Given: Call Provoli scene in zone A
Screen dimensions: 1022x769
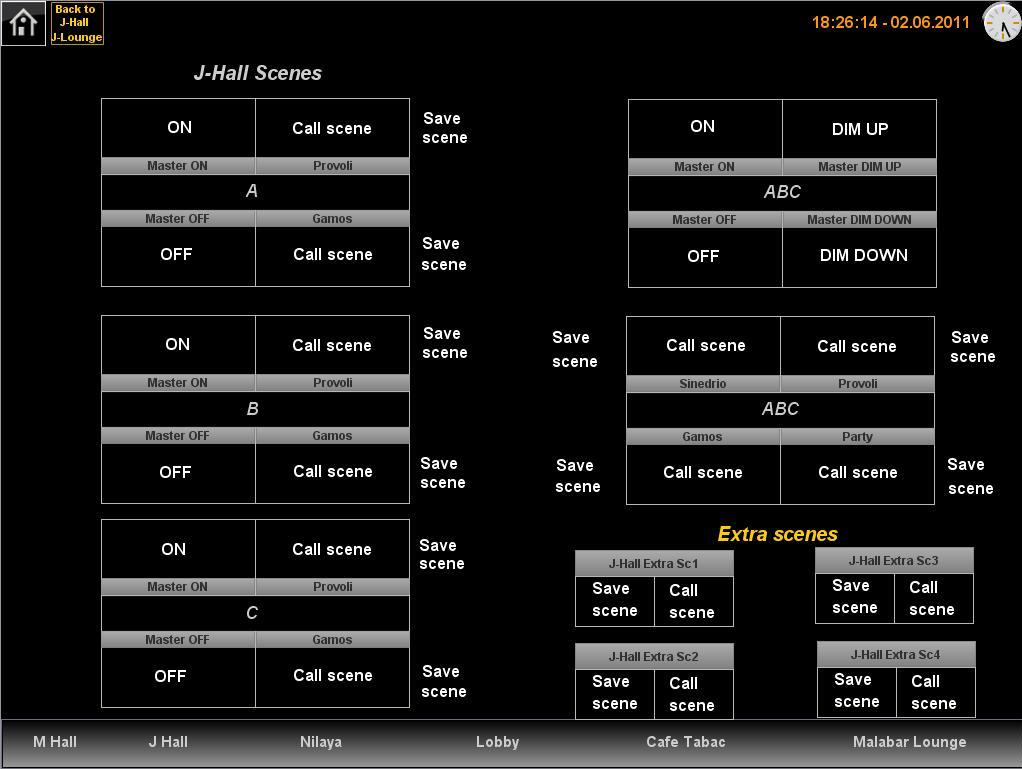Looking at the screenshot, I should pos(332,128).
